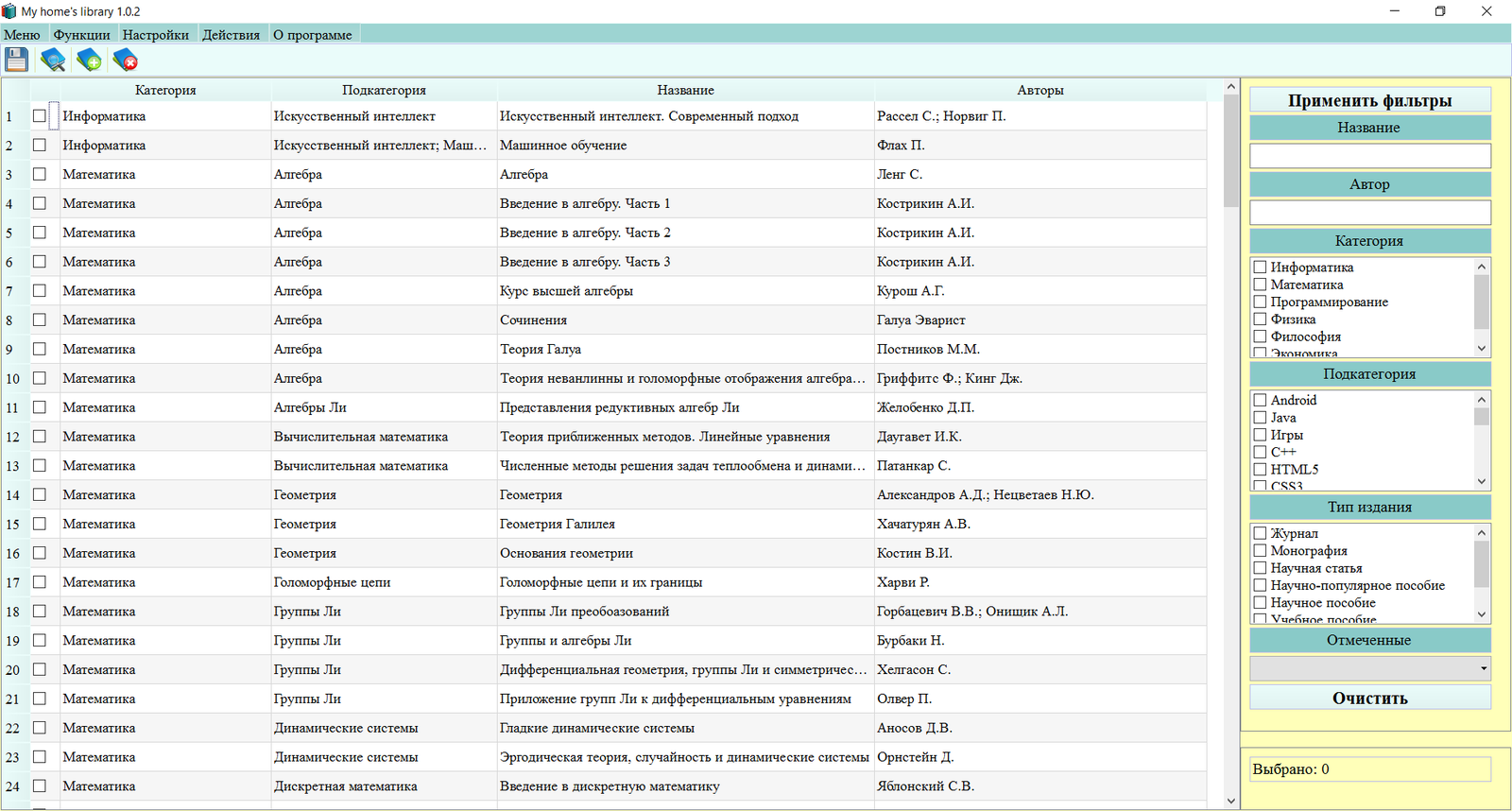Click the Очистить button
Viewport: 1512px width, 811px height.
pyautogui.click(x=1369, y=698)
